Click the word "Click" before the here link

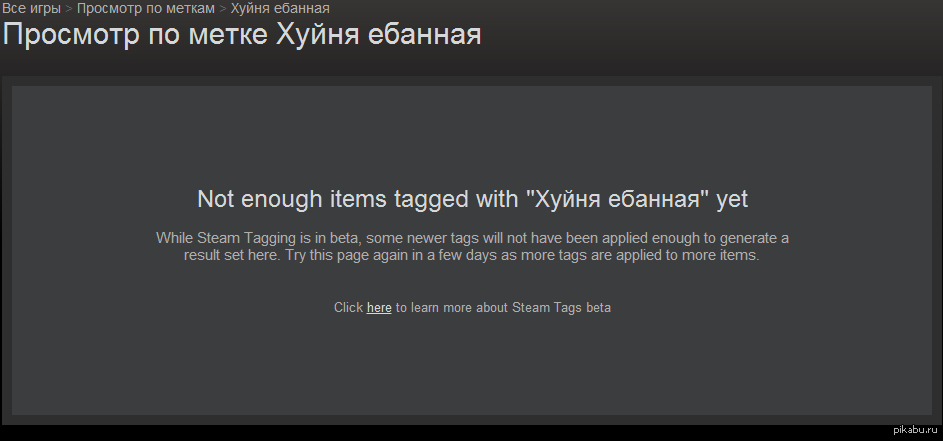[348, 307]
